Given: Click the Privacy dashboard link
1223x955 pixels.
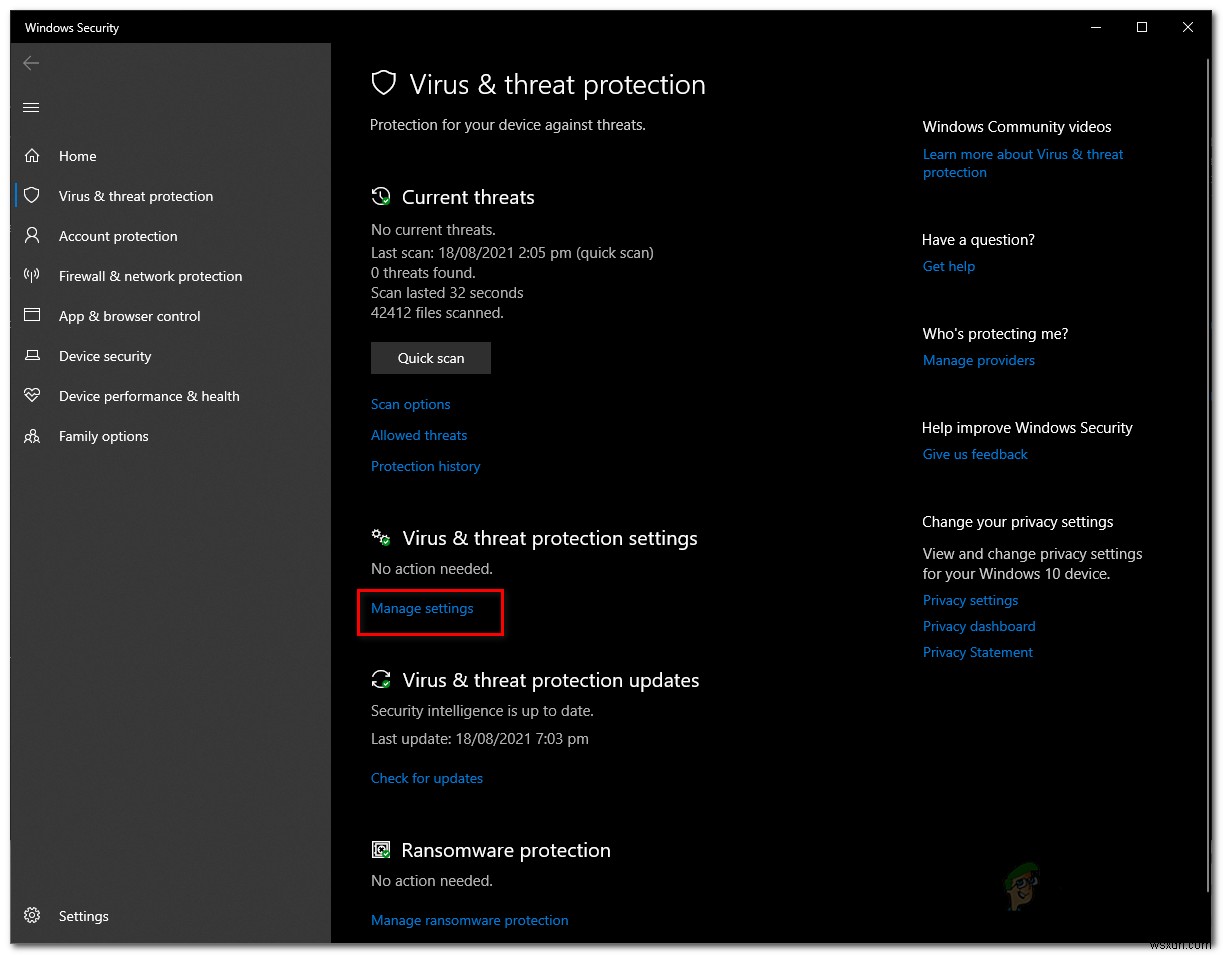Looking at the screenshot, I should [978, 626].
